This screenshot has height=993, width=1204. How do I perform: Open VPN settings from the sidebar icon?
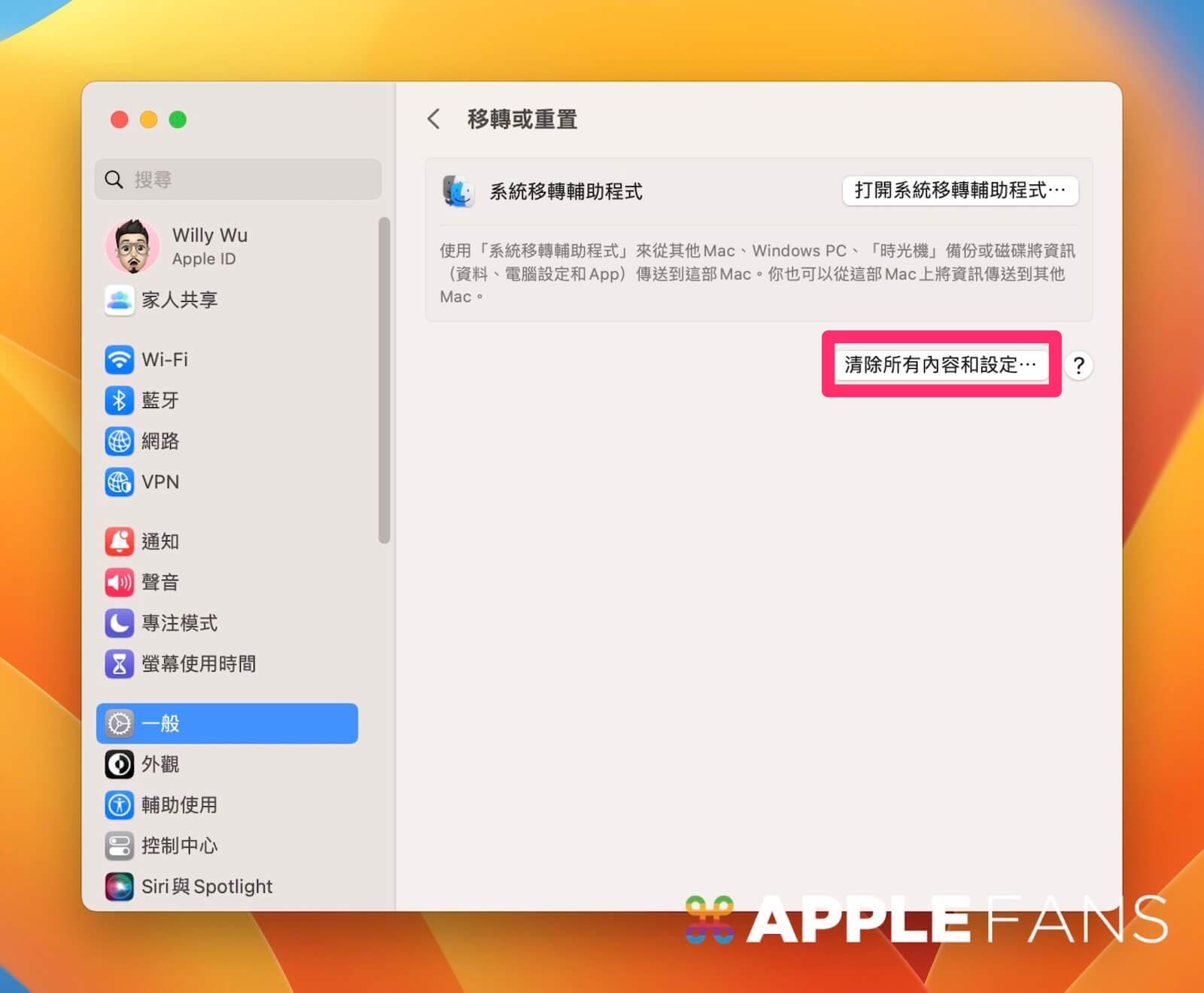point(120,483)
